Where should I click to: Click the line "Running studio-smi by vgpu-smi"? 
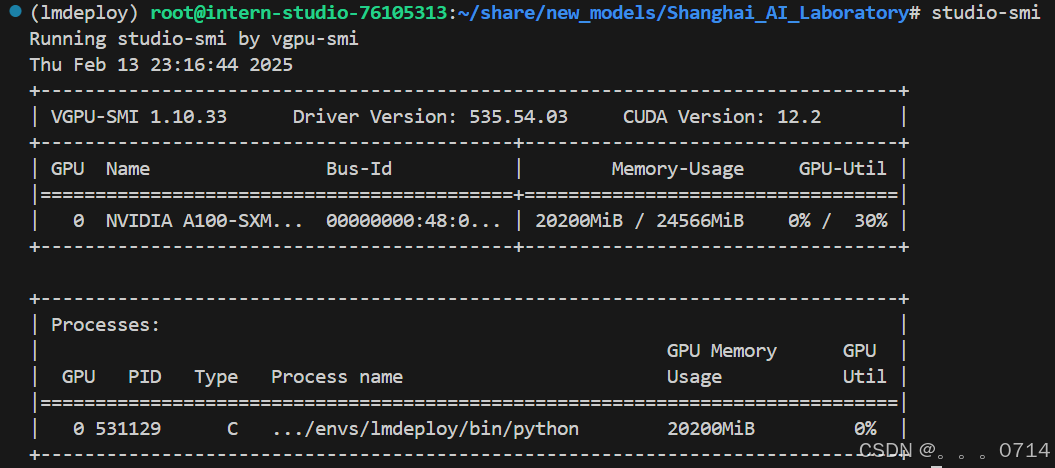coord(194,40)
